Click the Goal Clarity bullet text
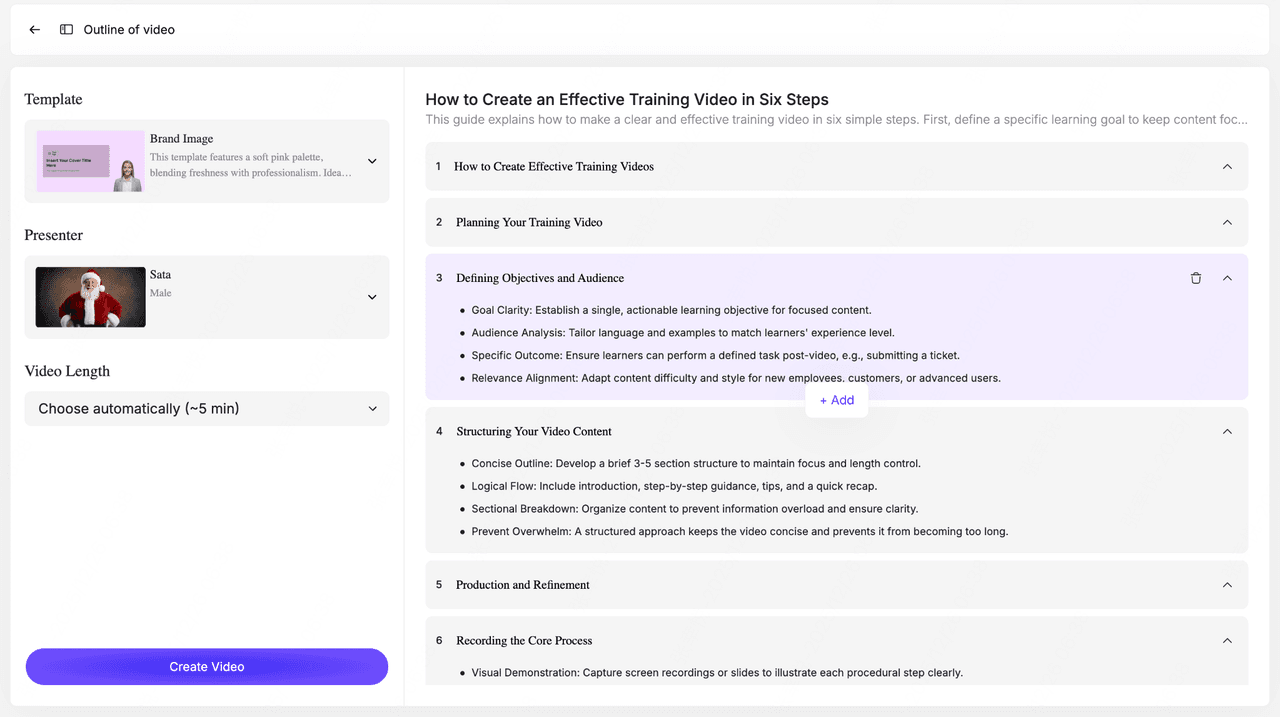The width and height of the screenshot is (1280, 717). point(671,310)
